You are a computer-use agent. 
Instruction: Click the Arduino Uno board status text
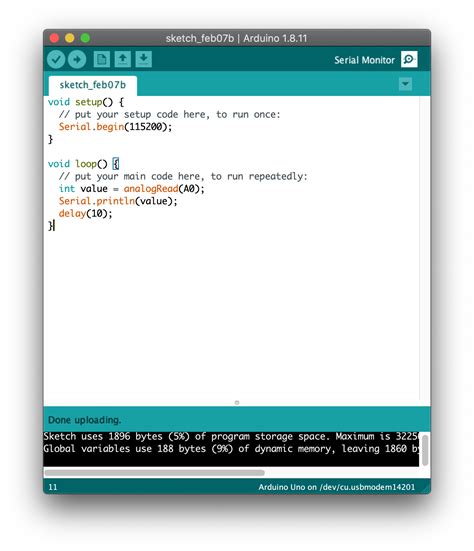[x=337, y=487]
